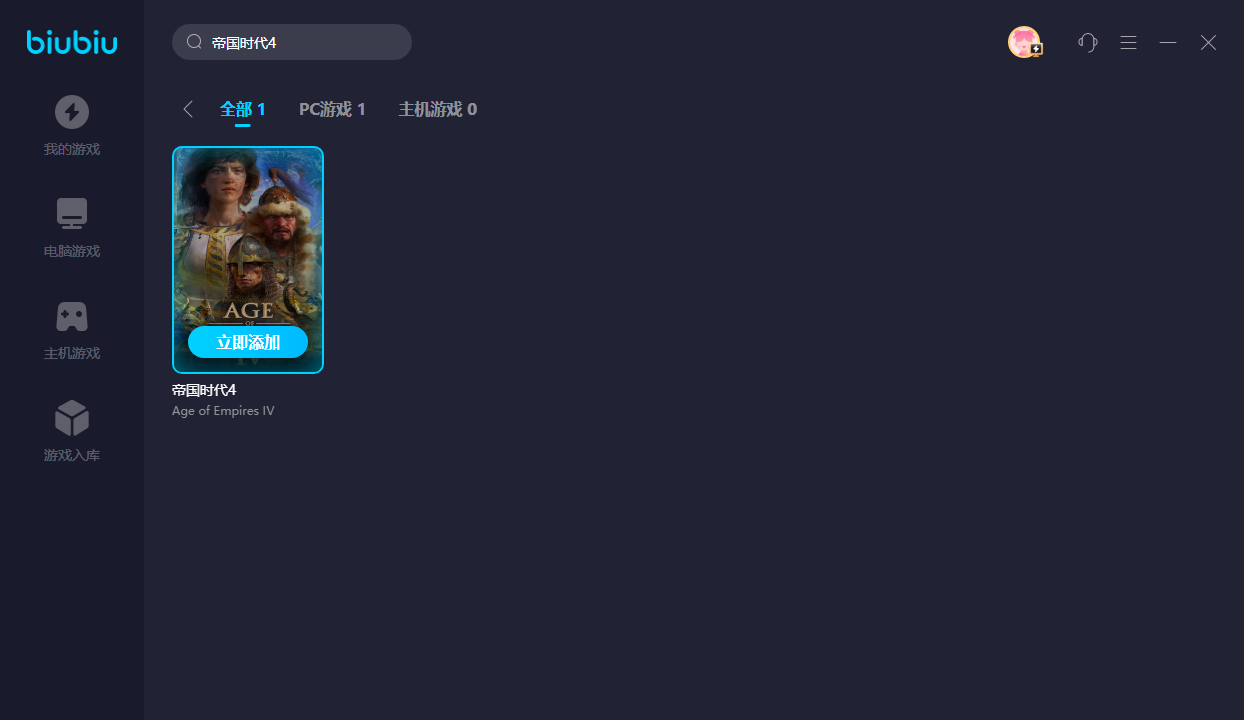Minimize the biubiu window

click(x=1168, y=42)
